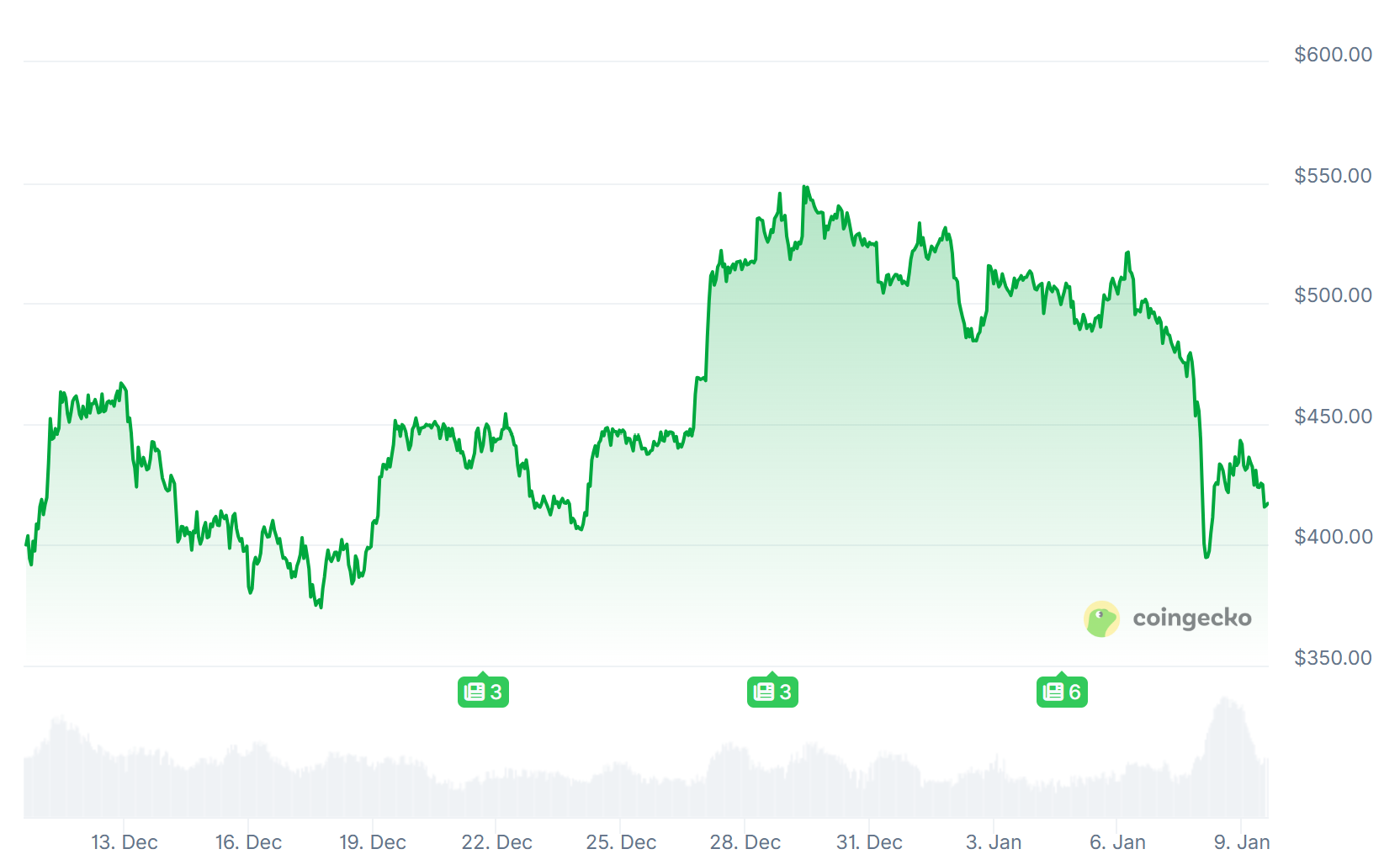This screenshot has height=865, width=1400.
Task: Click the 13. Dec date label
Action: click(125, 842)
